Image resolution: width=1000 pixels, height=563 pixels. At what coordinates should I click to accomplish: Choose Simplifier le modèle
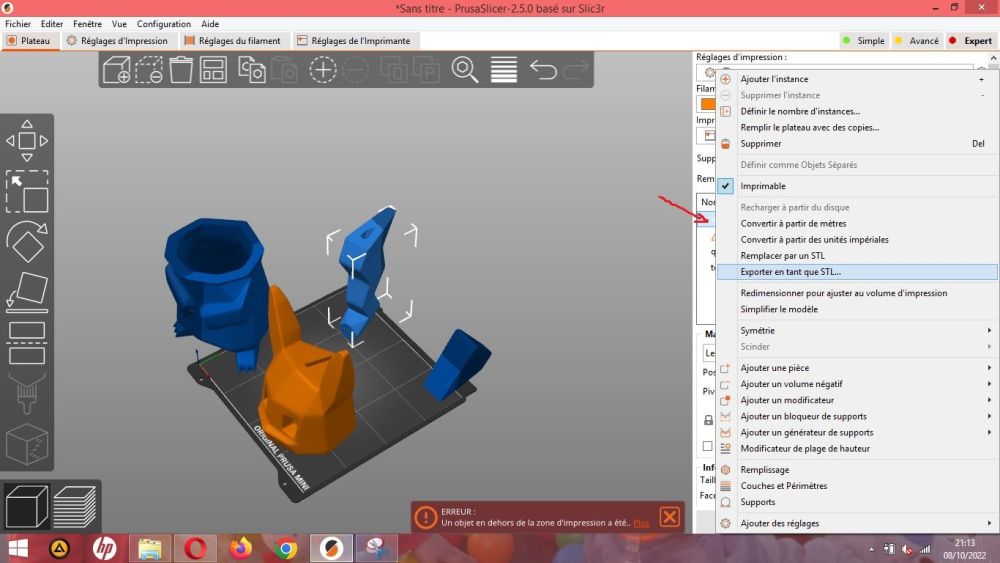(x=857, y=309)
